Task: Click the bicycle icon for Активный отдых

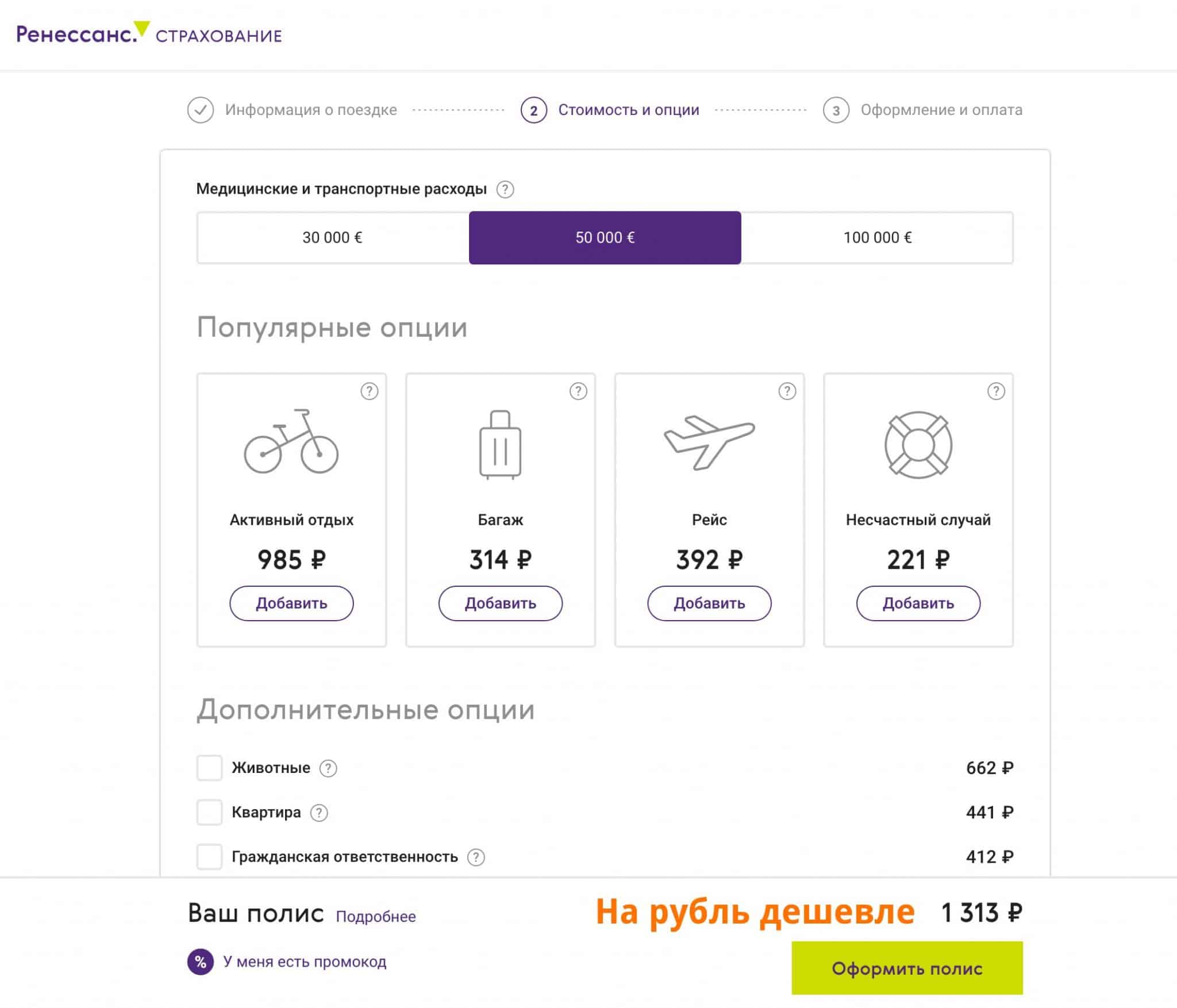Action: (291, 441)
